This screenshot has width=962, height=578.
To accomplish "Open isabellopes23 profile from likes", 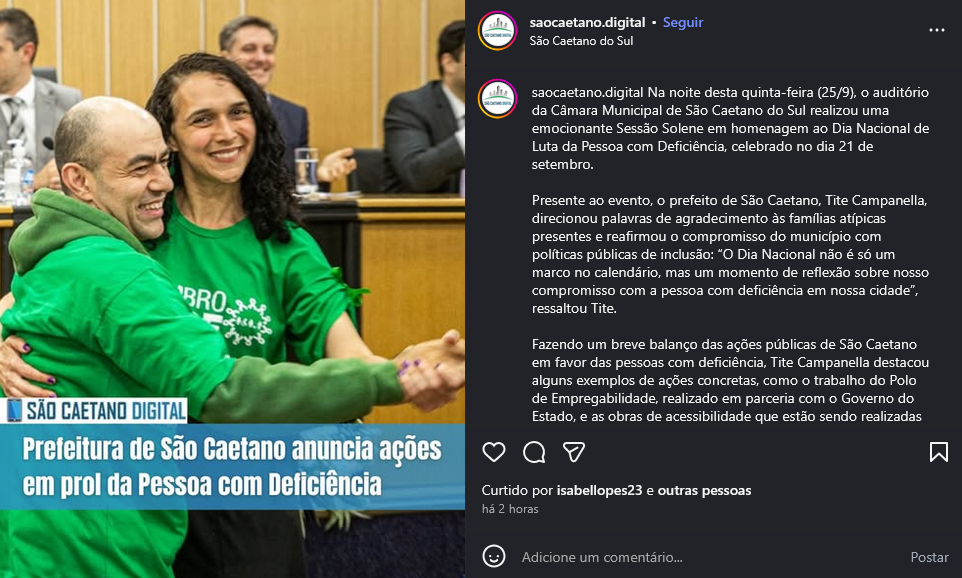I will point(599,490).
